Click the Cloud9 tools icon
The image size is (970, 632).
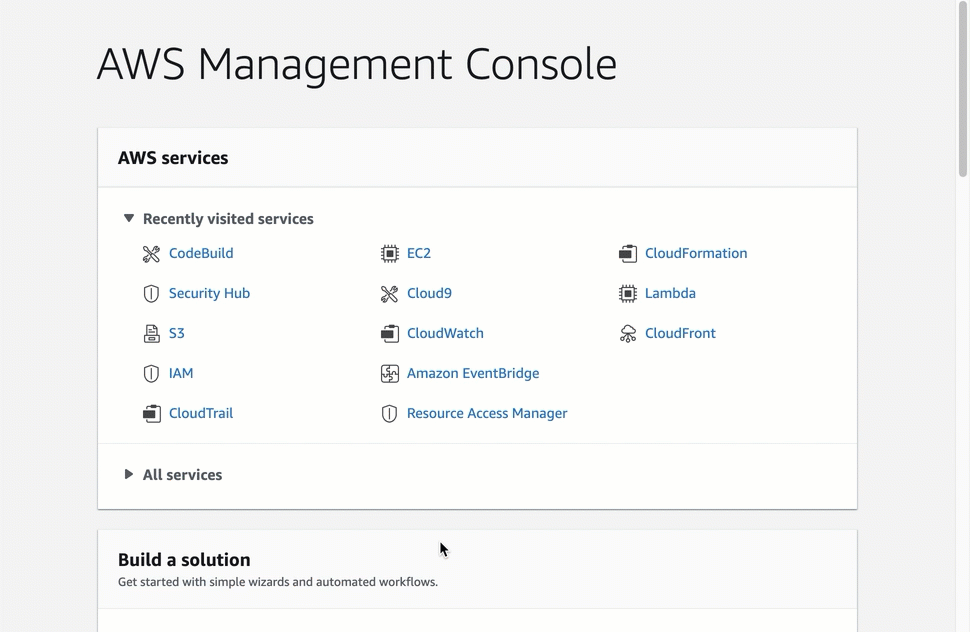pos(389,294)
